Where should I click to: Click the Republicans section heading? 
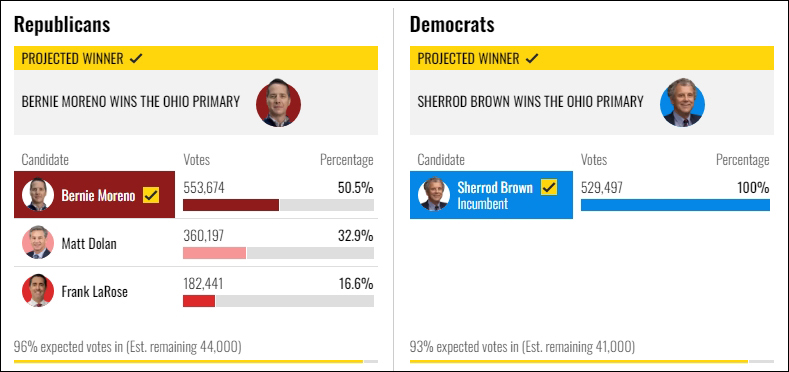coord(62,24)
